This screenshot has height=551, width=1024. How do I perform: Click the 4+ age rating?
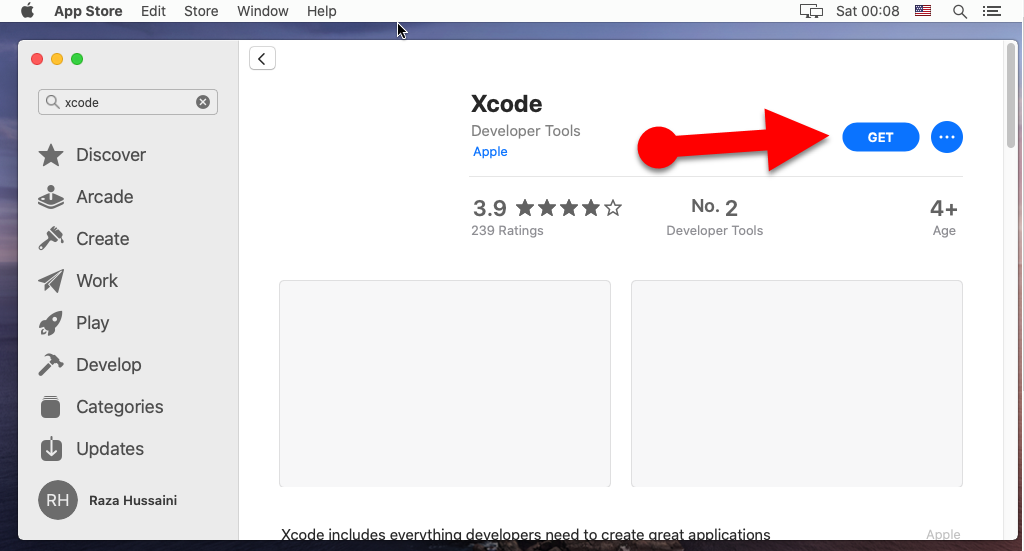click(x=944, y=209)
